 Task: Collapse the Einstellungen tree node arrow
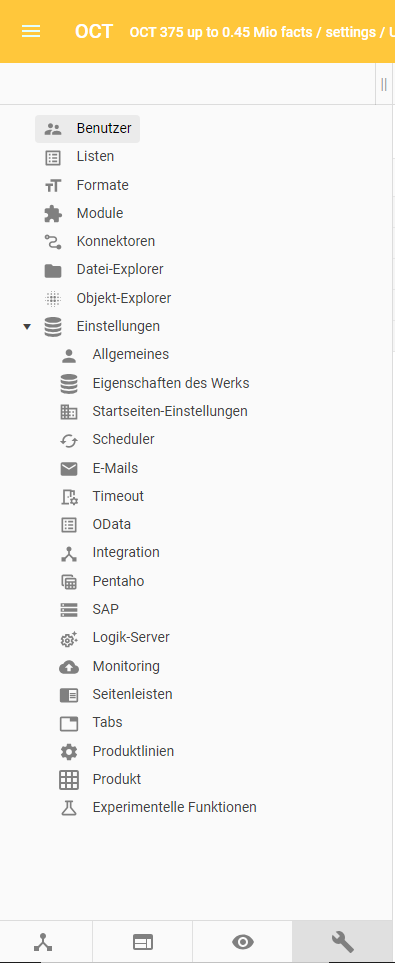point(26,327)
